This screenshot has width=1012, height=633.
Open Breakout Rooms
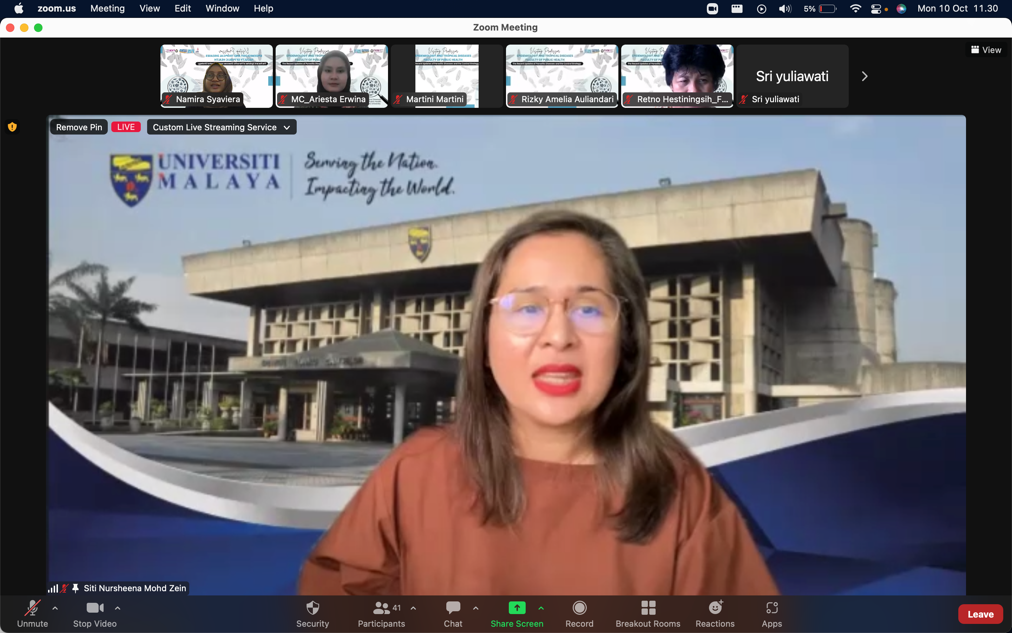click(647, 613)
